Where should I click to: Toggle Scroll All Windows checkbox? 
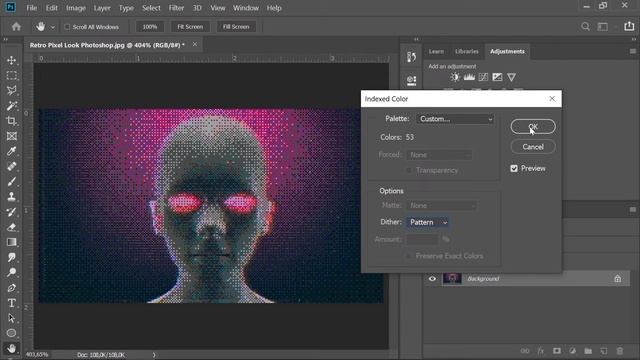67,27
